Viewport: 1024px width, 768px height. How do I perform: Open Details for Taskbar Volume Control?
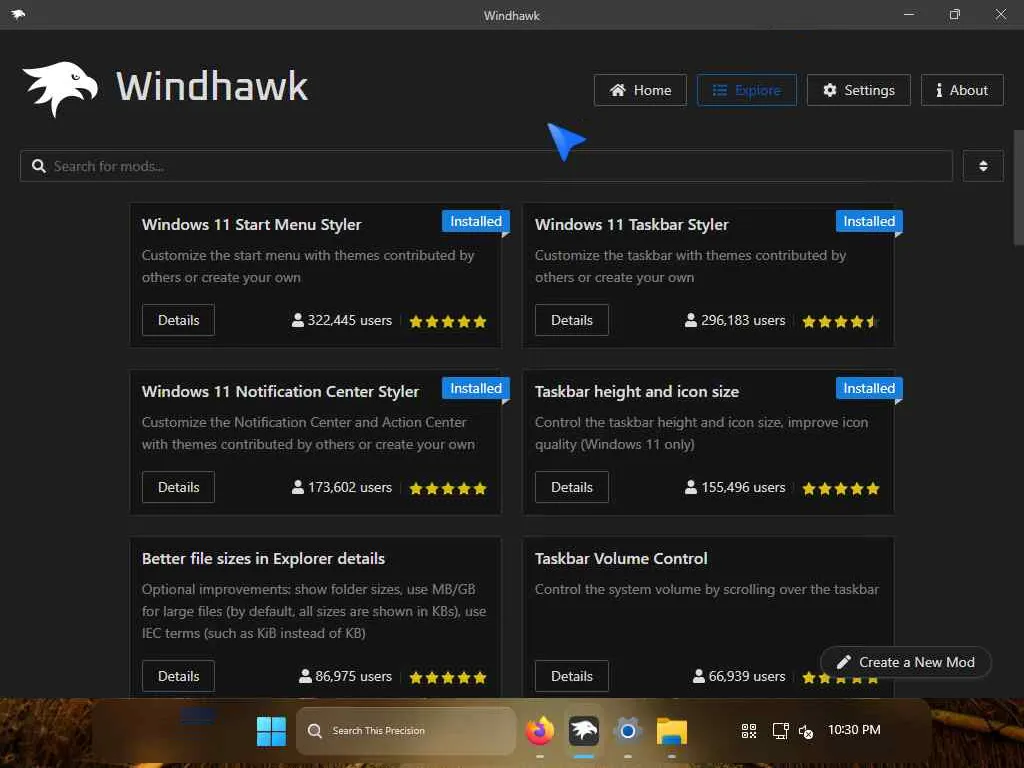point(571,676)
